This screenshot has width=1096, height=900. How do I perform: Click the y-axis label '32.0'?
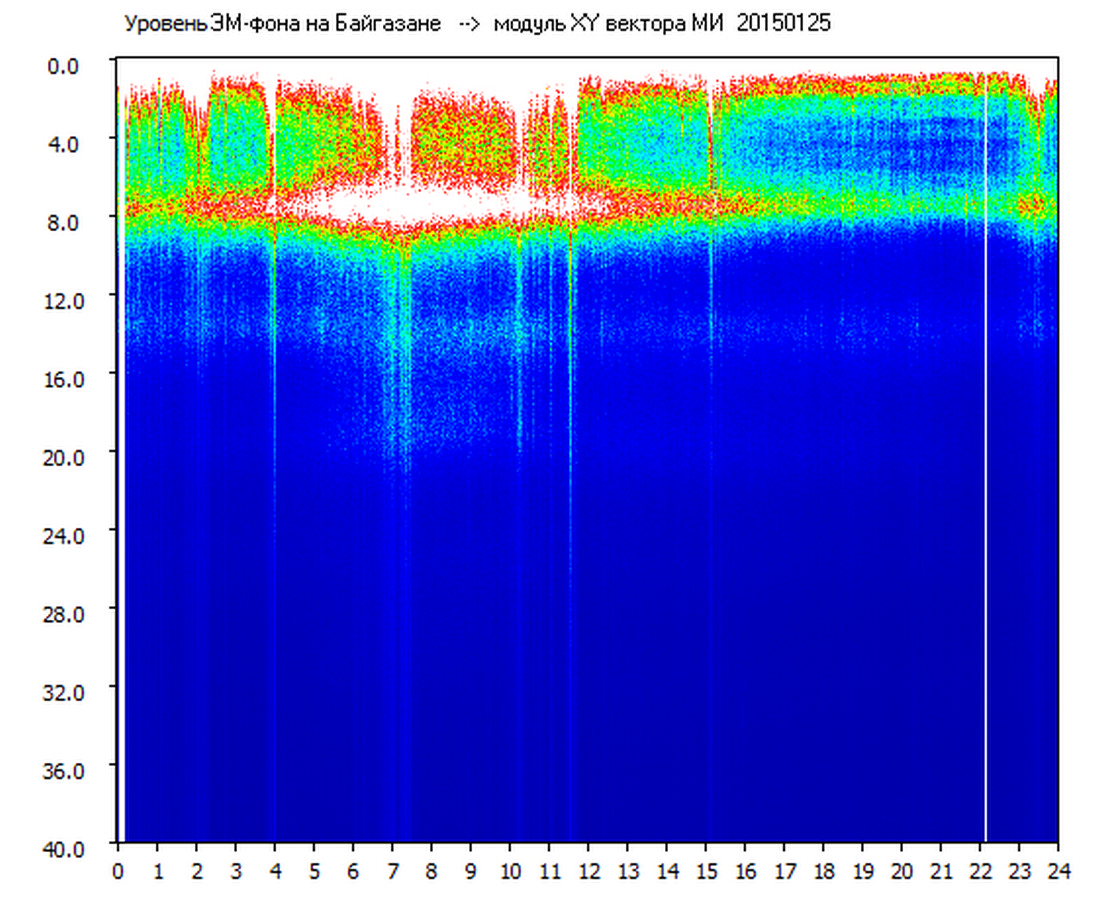click(x=65, y=693)
